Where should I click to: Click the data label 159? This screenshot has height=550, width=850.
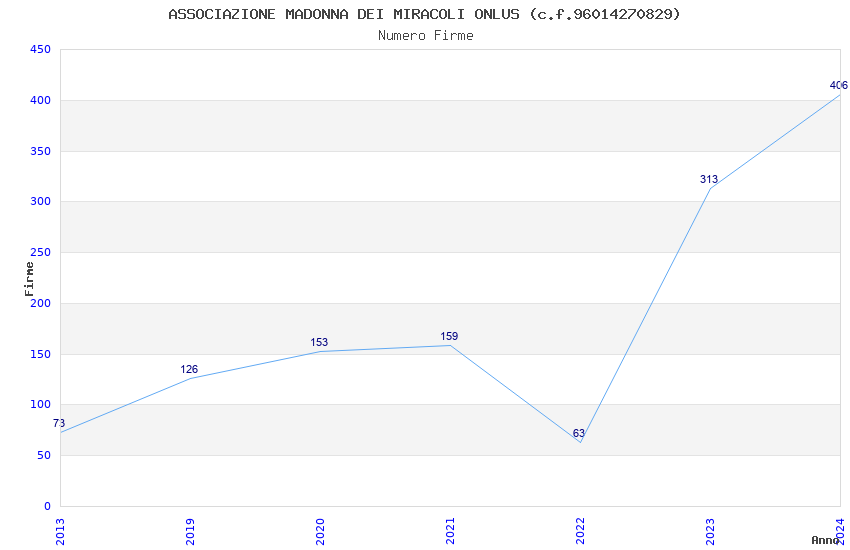click(x=449, y=336)
